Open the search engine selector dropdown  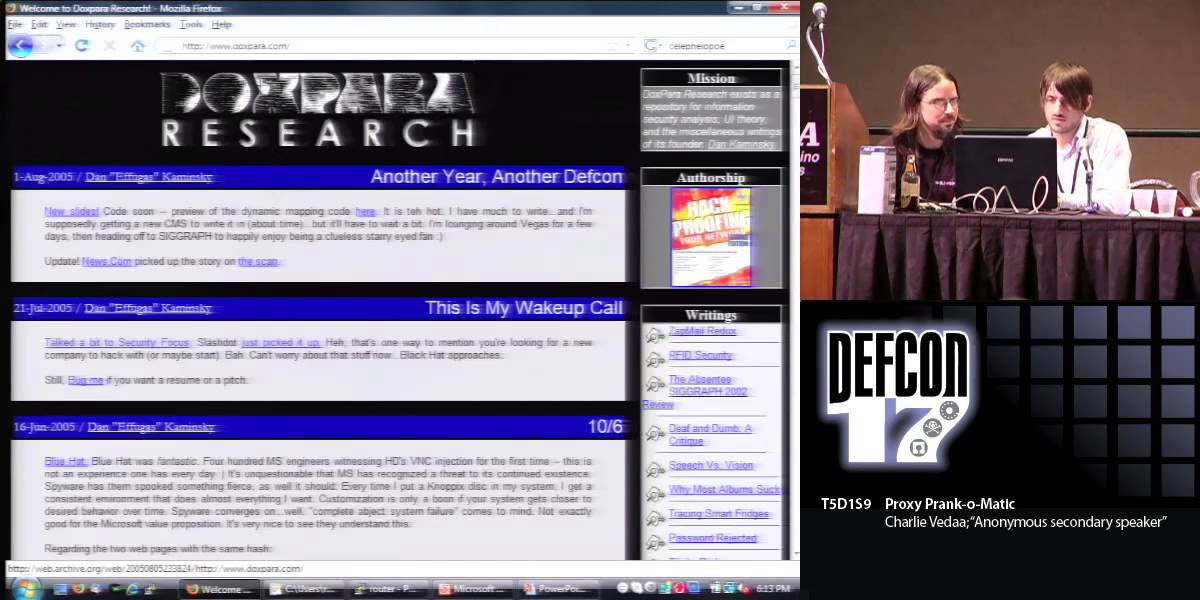[653, 45]
